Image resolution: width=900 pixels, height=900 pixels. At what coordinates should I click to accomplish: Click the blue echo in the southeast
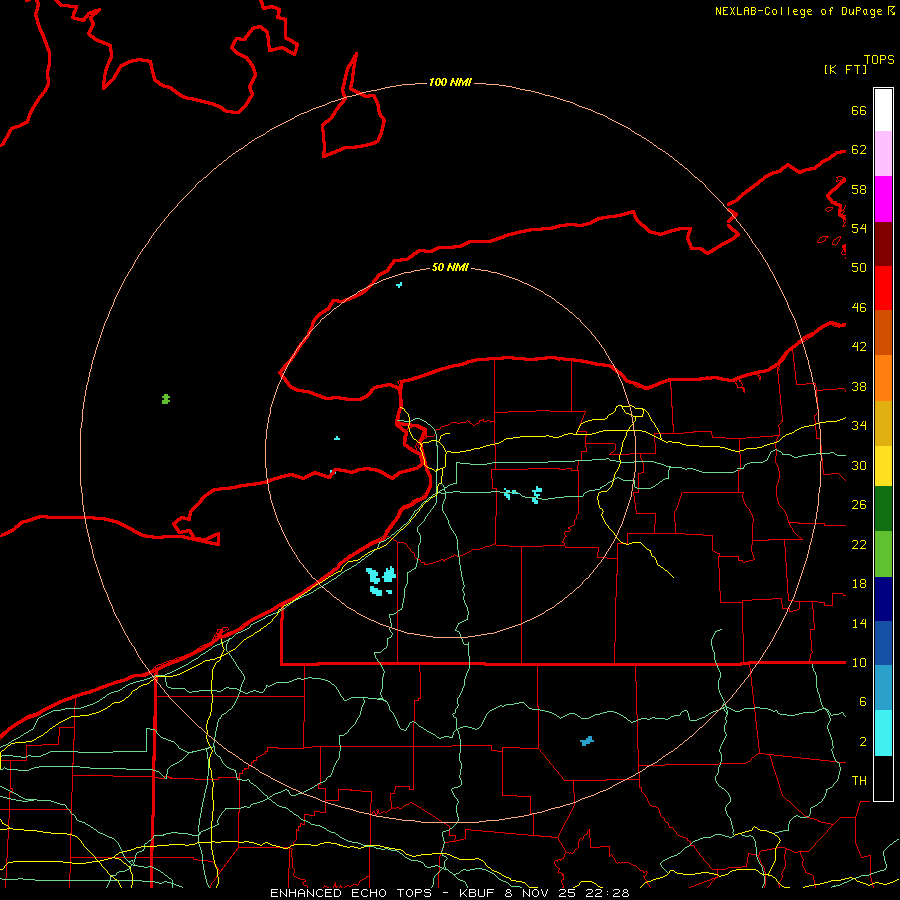[587, 741]
